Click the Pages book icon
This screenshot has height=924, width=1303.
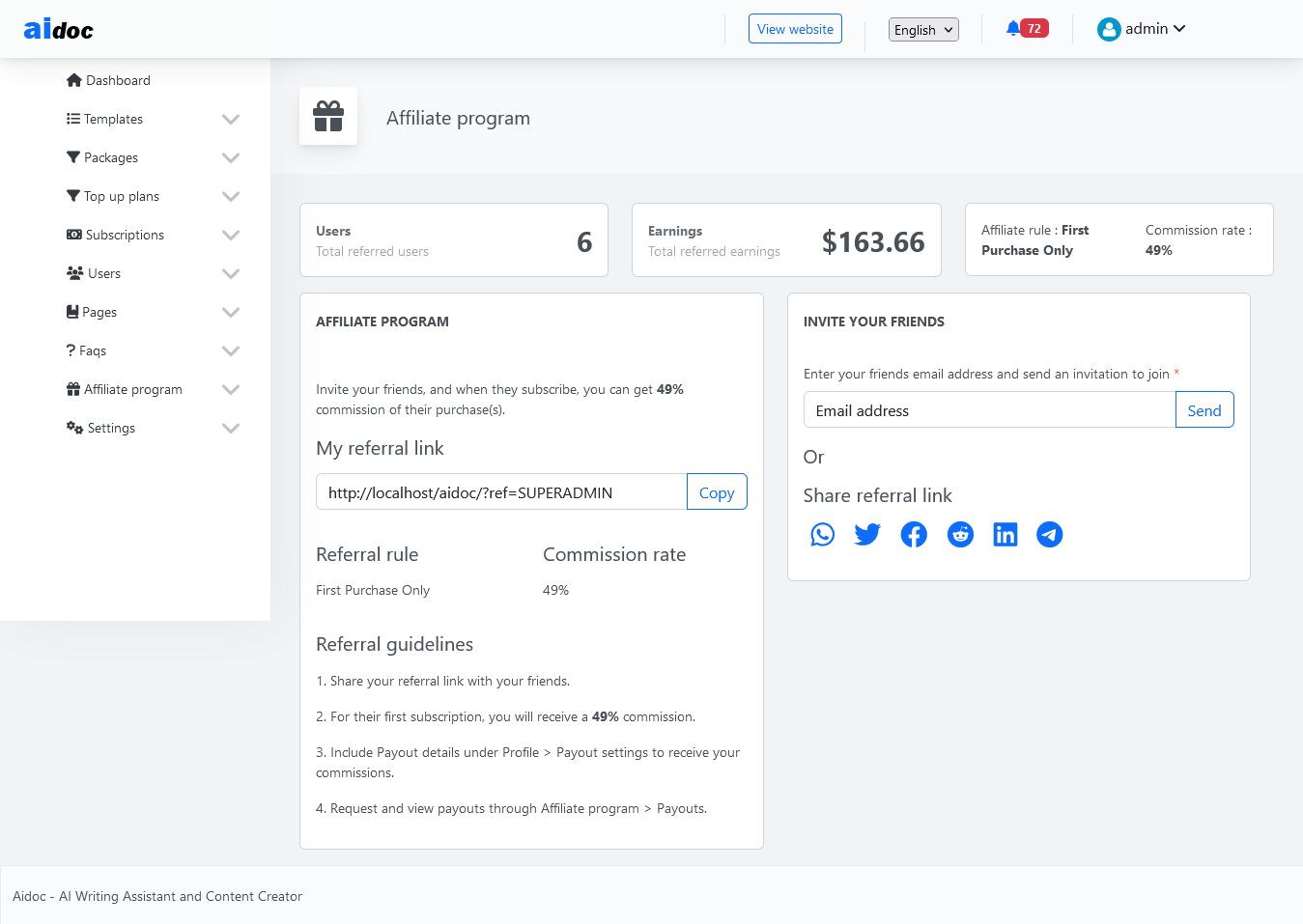click(x=72, y=312)
